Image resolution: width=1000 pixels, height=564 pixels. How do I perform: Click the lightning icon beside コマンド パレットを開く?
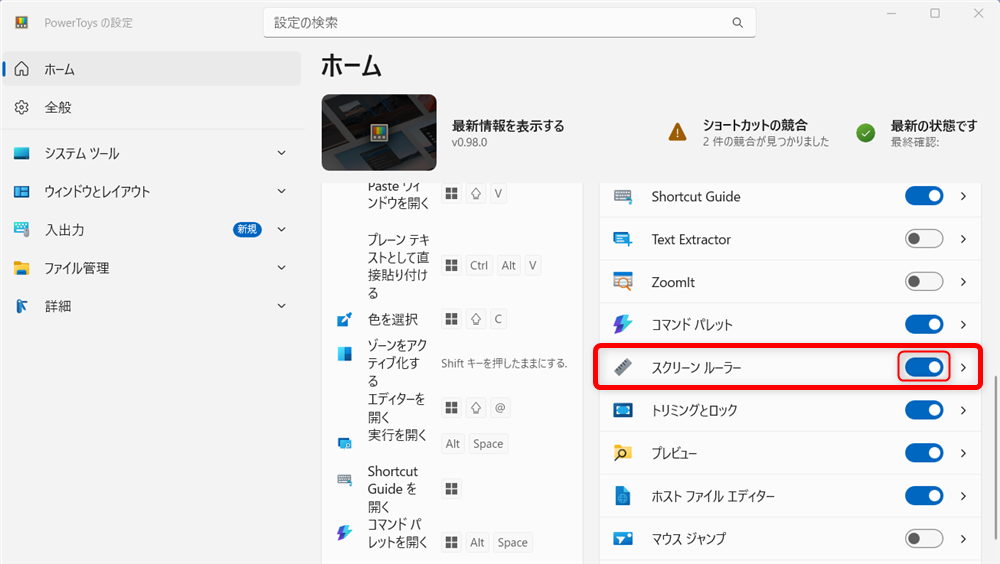pos(344,532)
